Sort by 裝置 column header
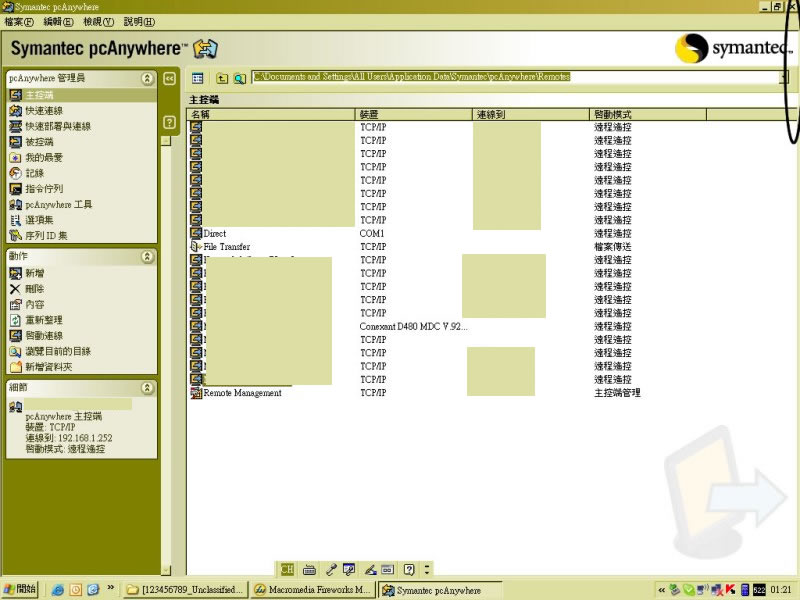800x600 pixels. click(x=413, y=114)
